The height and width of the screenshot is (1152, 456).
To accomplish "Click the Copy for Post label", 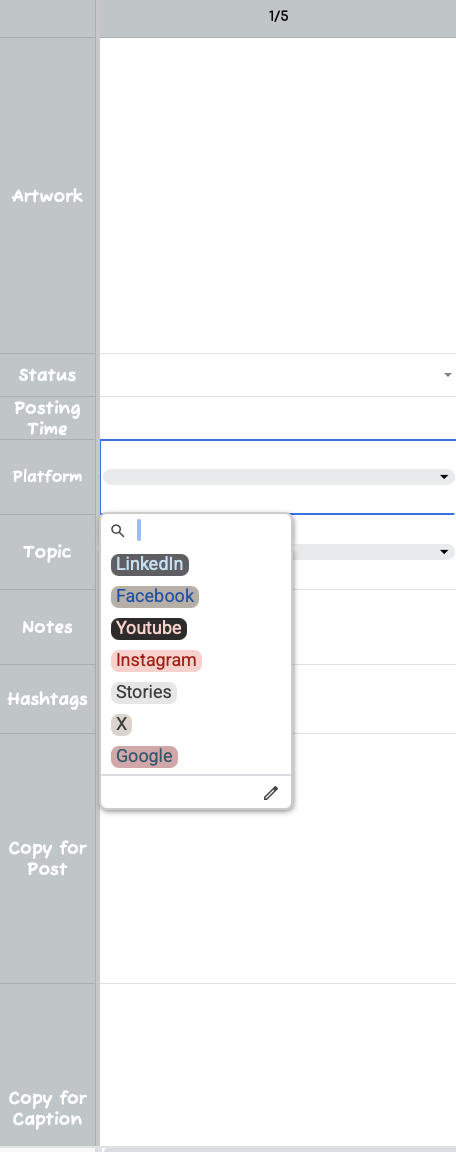I will [x=48, y=858].
